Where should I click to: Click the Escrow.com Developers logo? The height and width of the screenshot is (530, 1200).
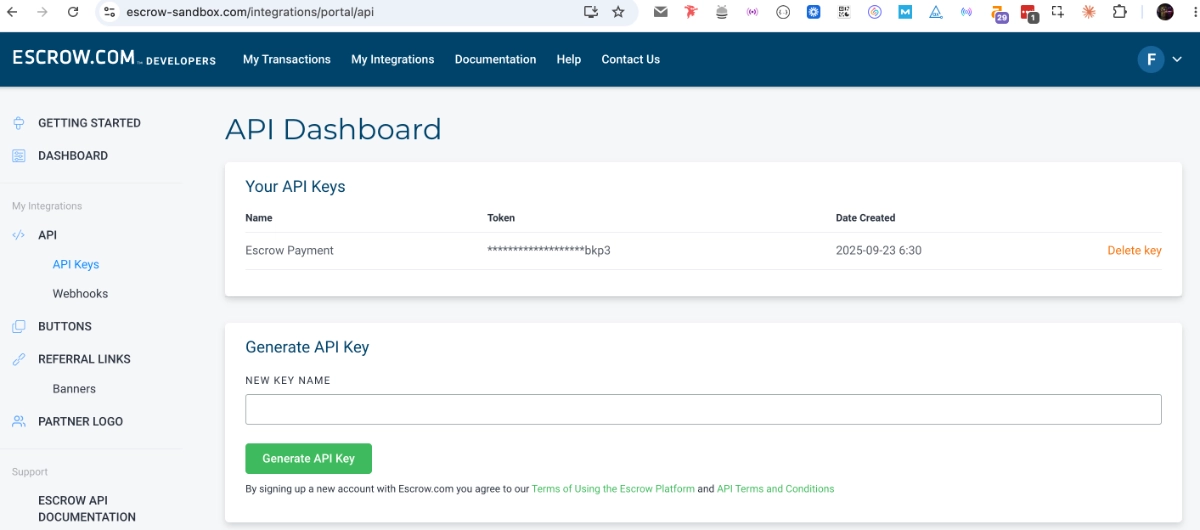pos(114,58)
